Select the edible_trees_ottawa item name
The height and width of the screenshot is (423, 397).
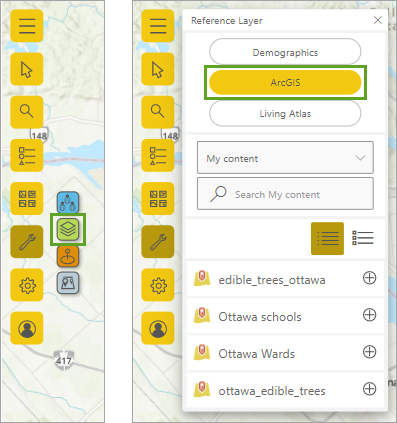[x=272, y=280]
